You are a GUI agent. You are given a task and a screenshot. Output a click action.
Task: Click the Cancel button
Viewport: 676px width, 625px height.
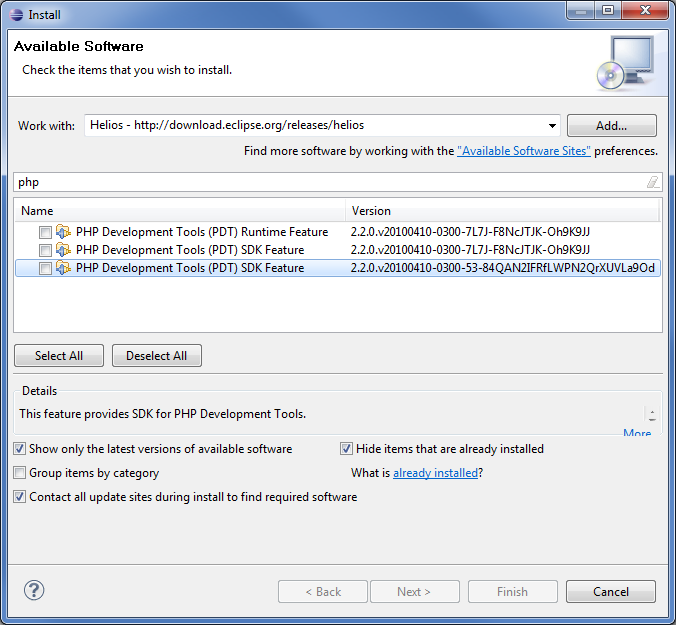pos(610,591)
